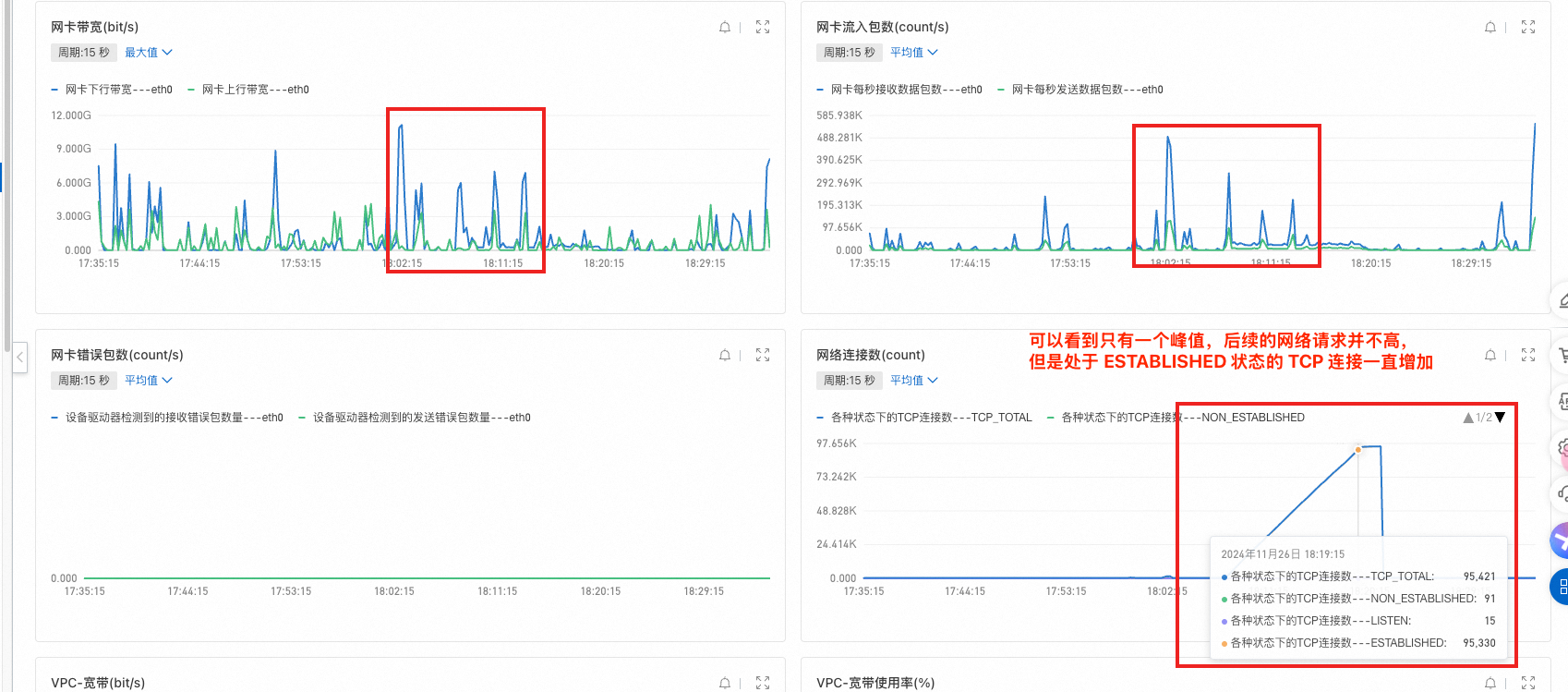
Task: Go to next legend page in 网络连接数
Action: [1501, 418]
